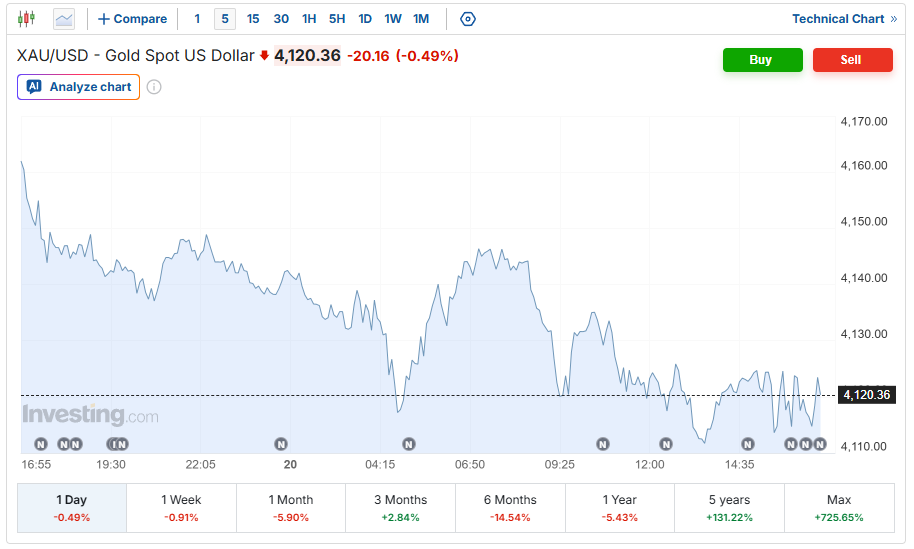Select the 1H interval
The image size is (914, 549).
point(309,19)
